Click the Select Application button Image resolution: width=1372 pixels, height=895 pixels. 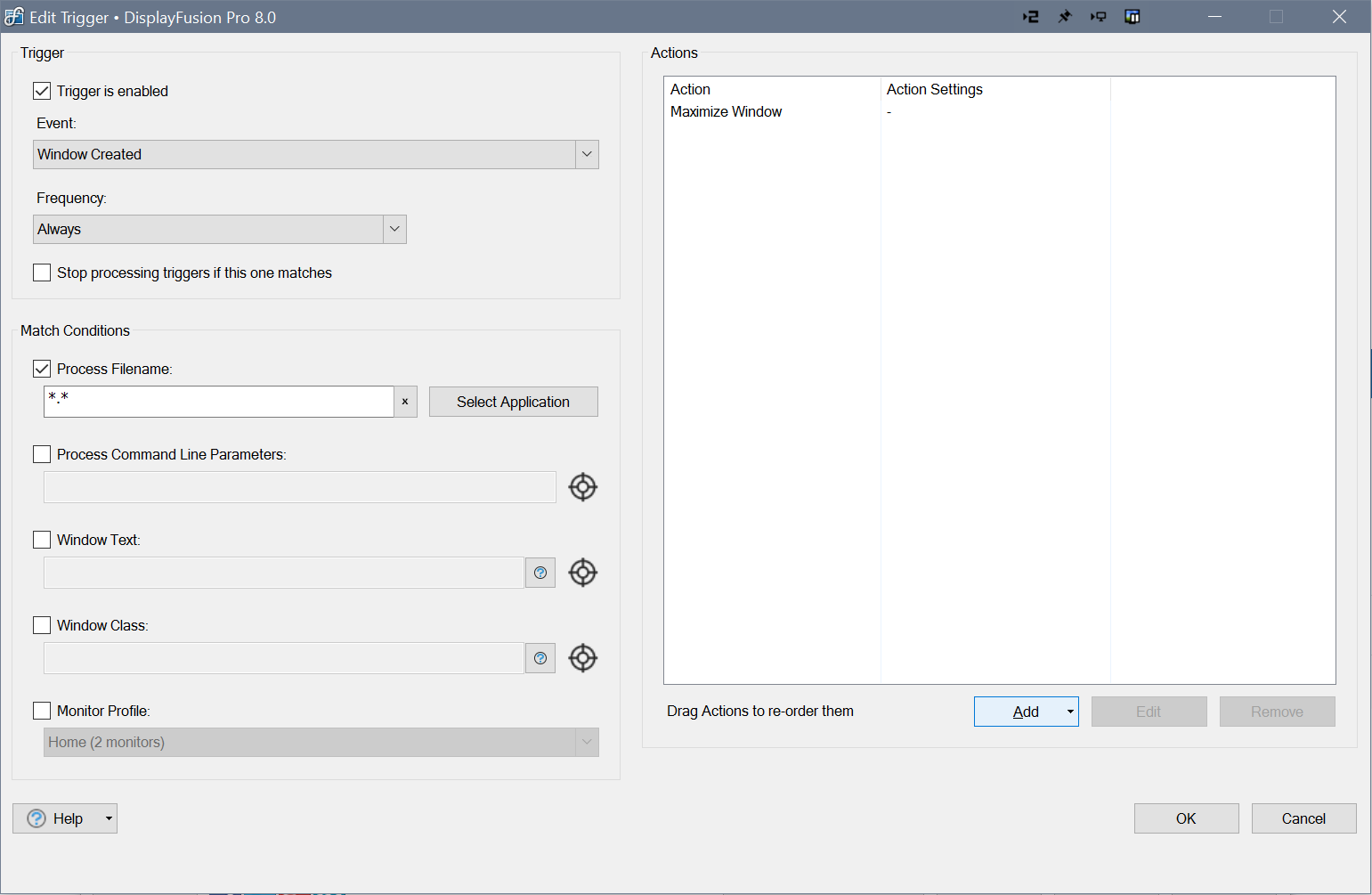(514, 402)
